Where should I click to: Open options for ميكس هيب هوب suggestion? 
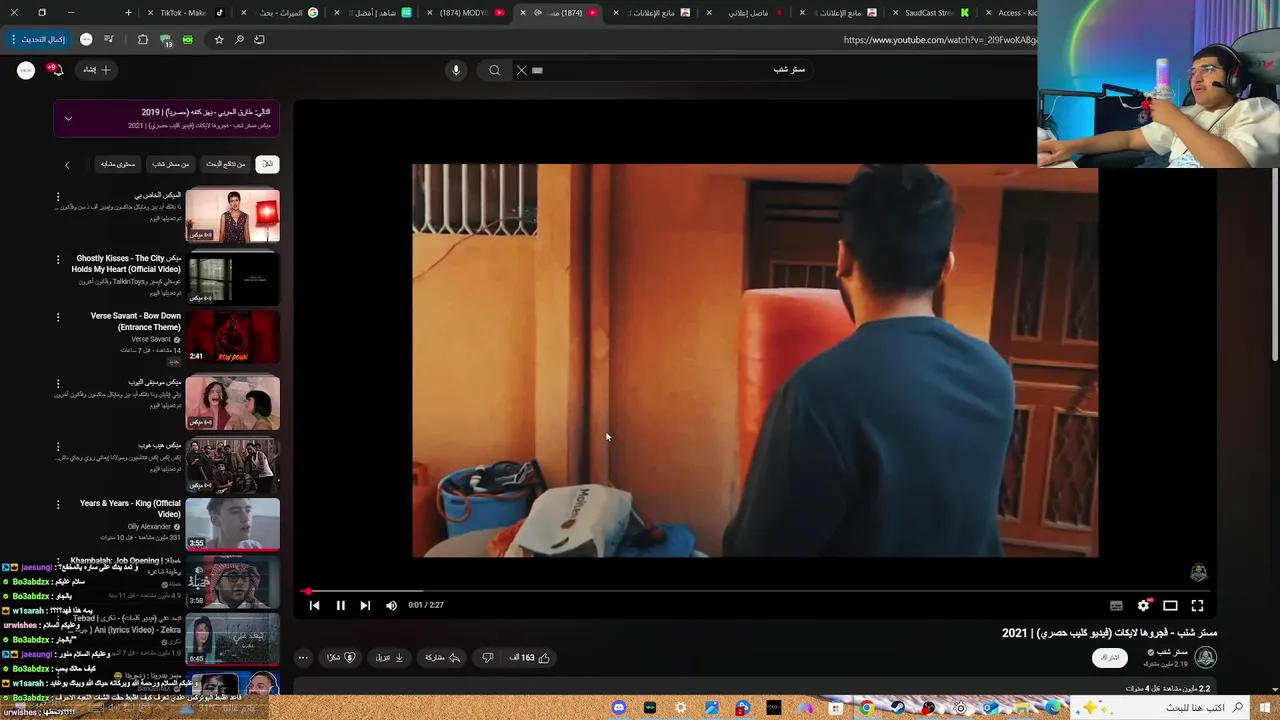coord(58,447)
